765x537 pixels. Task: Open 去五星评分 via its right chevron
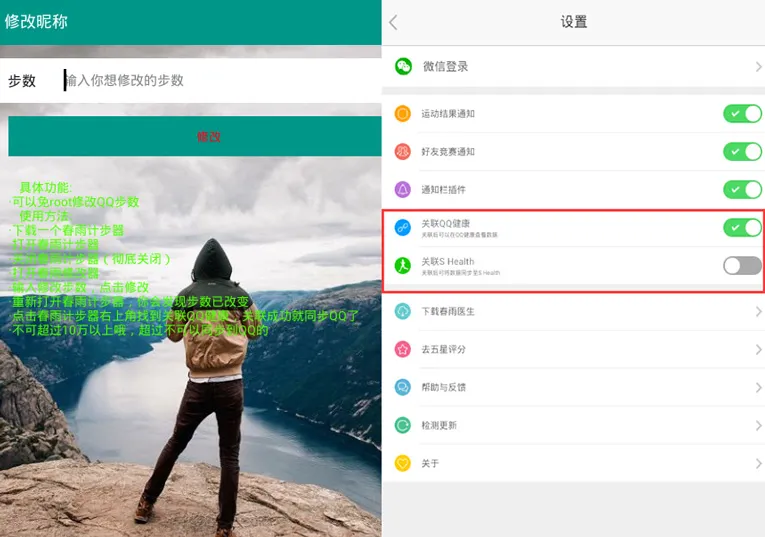(758, 350)
